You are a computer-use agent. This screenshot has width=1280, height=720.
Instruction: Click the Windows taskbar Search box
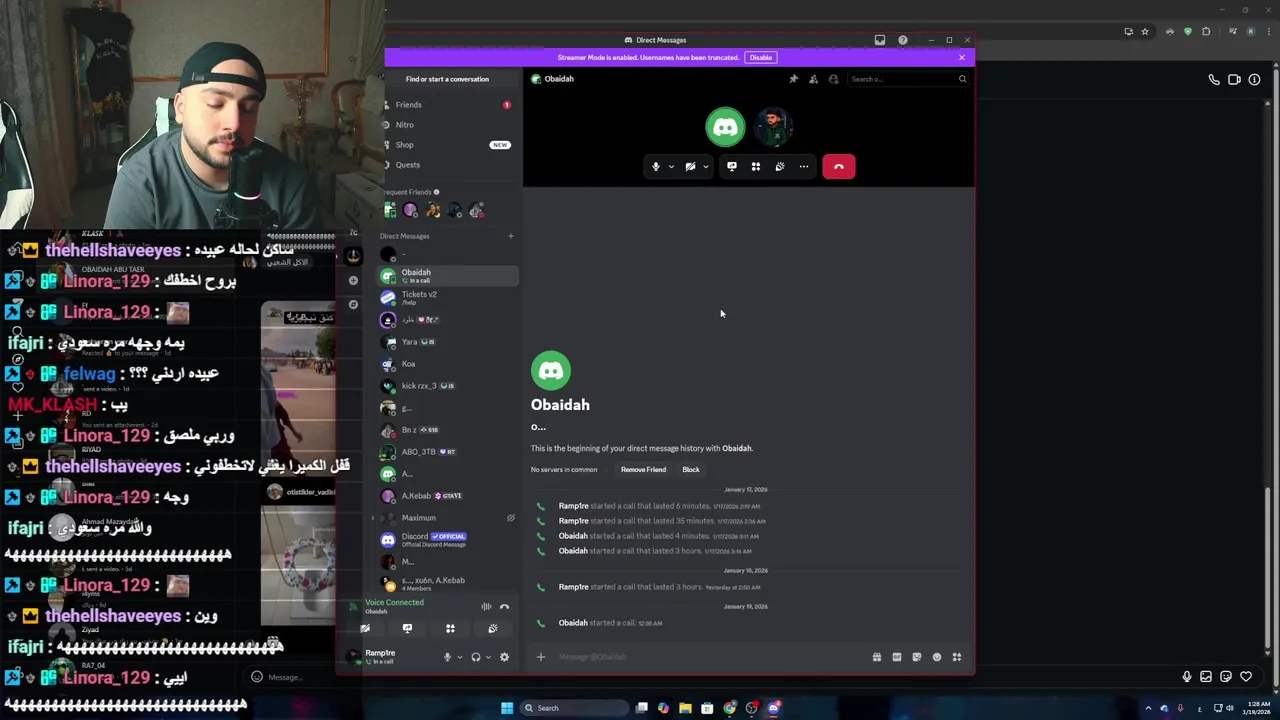click(574, 708)
